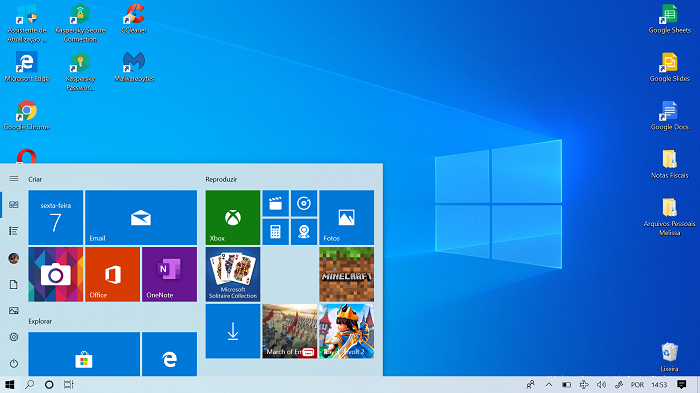The width and height of the screenshot is (700, 393).
Task: Click the clock showing 14:53
Action: pos(659,385)
